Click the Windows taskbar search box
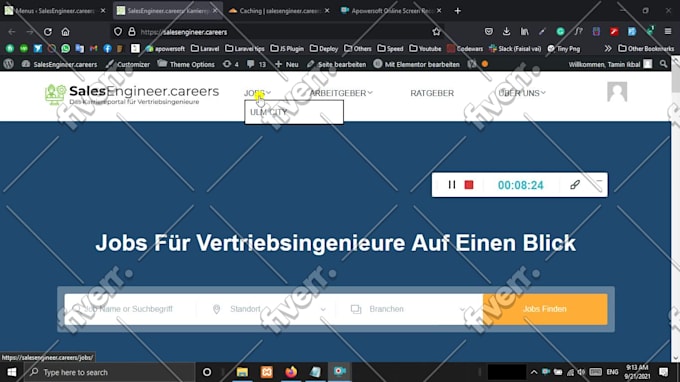 click(x=108, y=372)
